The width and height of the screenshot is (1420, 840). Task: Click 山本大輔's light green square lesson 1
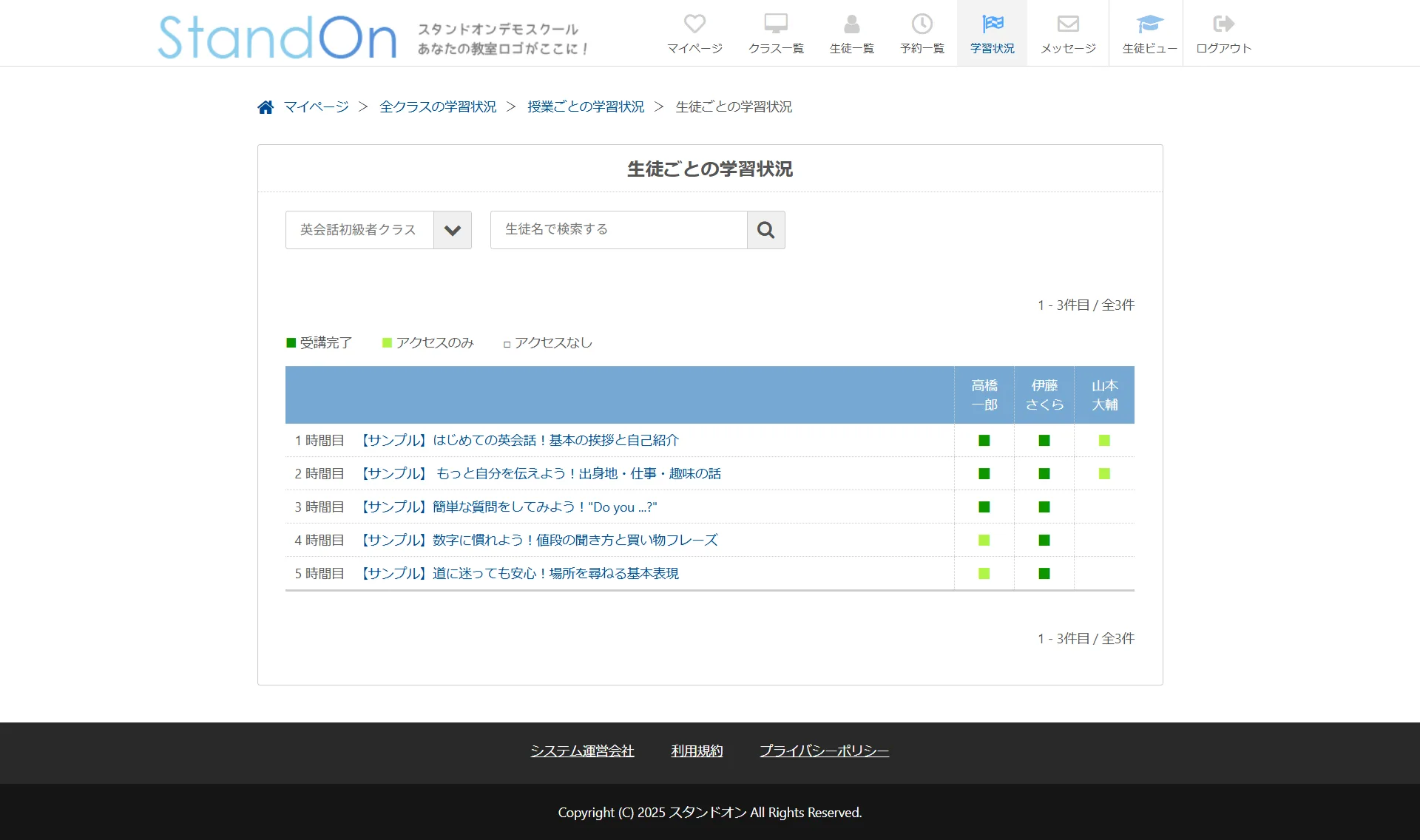coord(1104,441)
